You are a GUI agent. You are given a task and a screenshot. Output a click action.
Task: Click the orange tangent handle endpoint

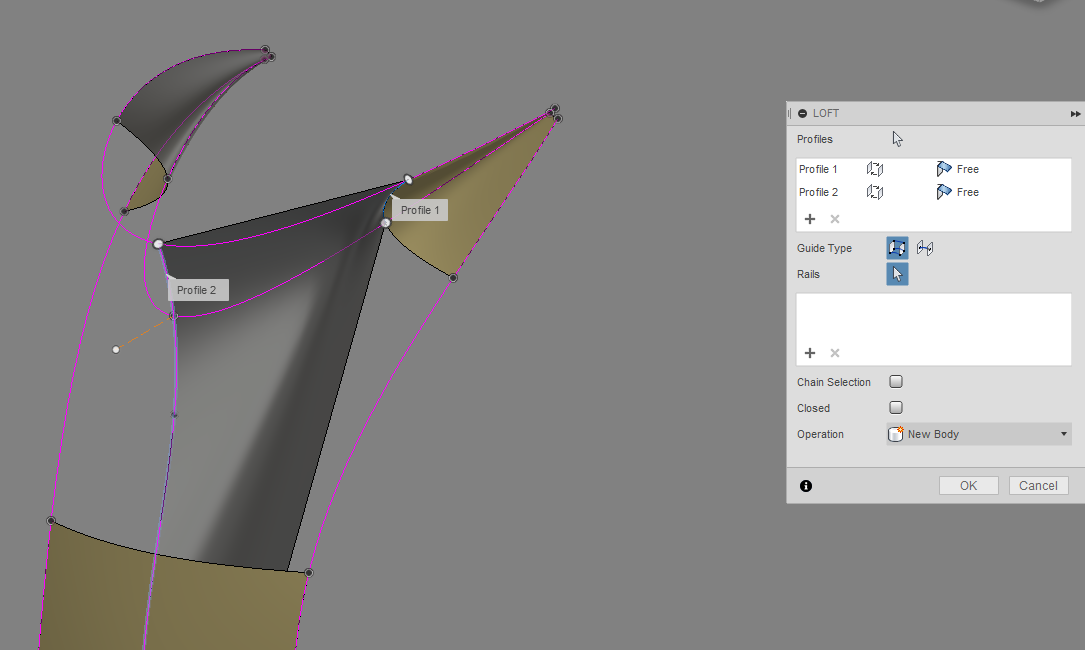click(x=116, y=350)
